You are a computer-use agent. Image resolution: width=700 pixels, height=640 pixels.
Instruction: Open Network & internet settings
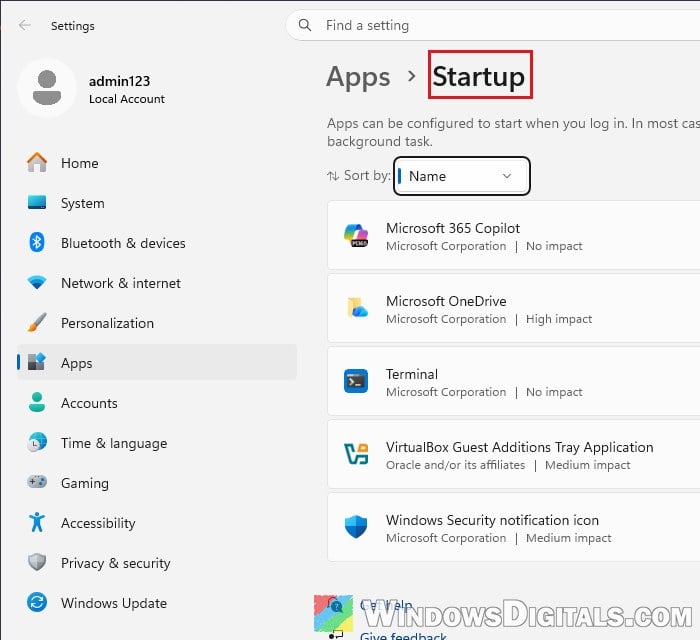(x=157, y=283)
